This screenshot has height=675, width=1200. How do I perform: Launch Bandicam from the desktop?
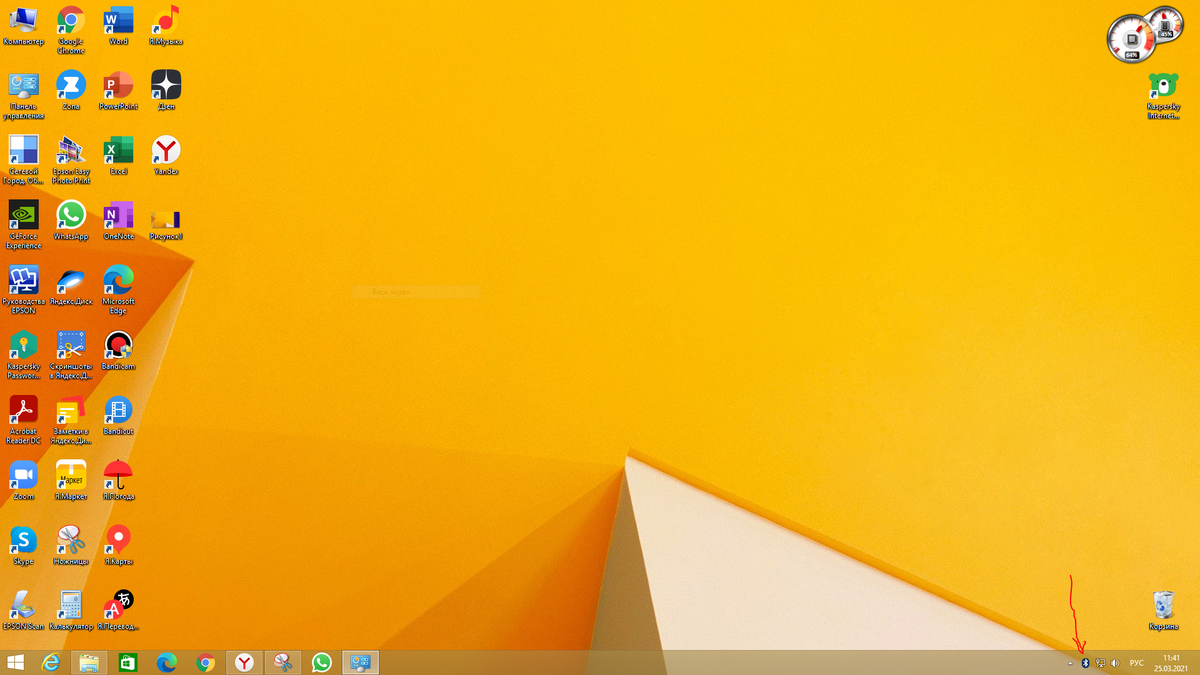click(118, 351)
